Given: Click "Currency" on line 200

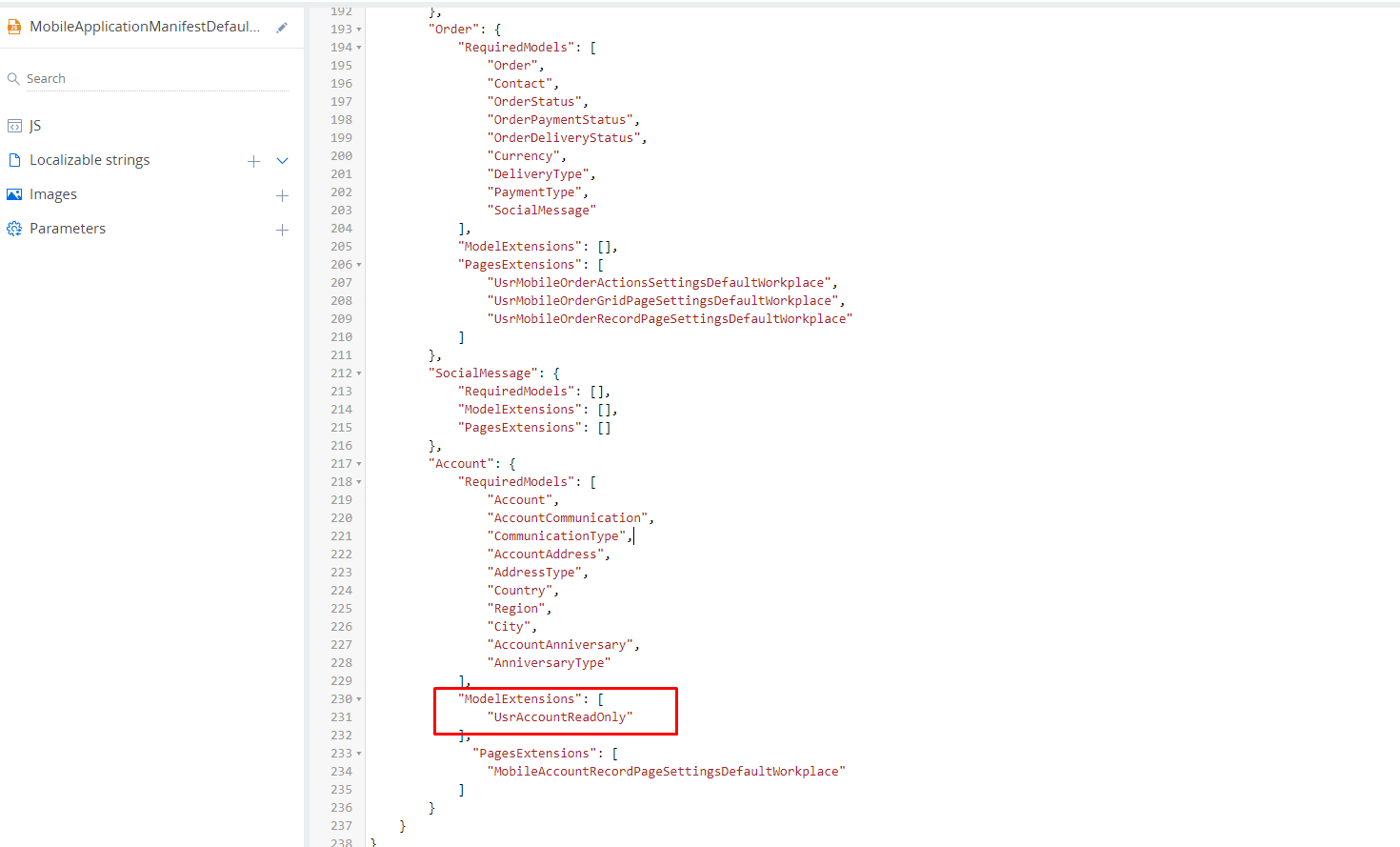Looking at the screenshot, I should (524, 156).
